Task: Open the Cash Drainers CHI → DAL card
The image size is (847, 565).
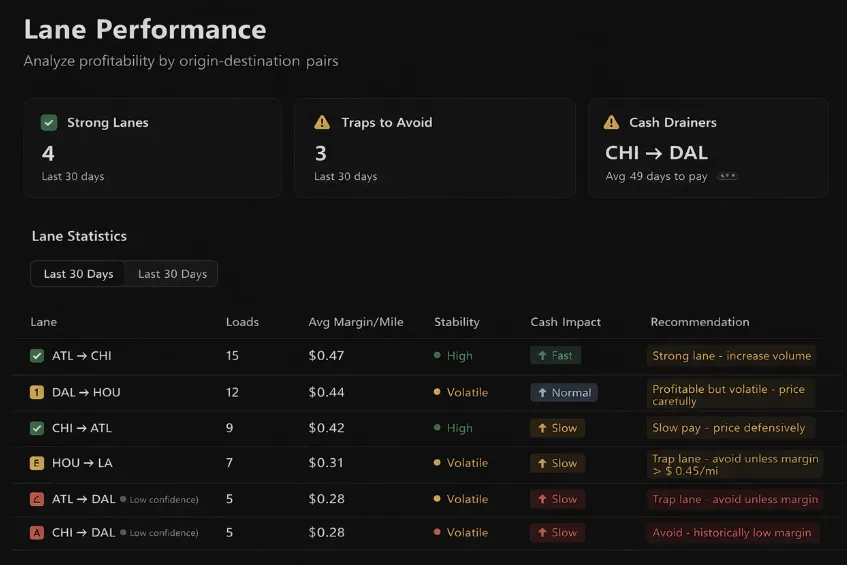Action: tap(707, 148)
